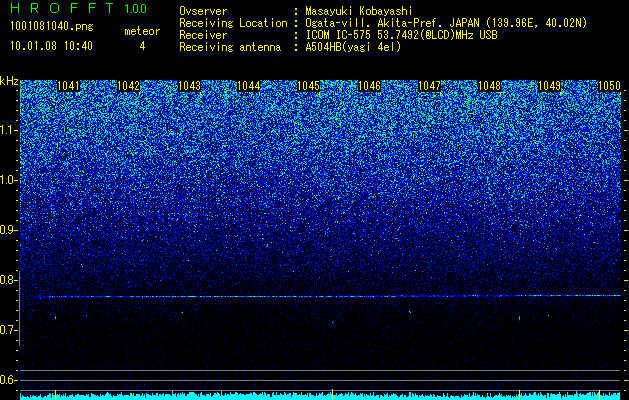
Task: Click the 'Receiving Location' label
Action: (x=233, y=23)
